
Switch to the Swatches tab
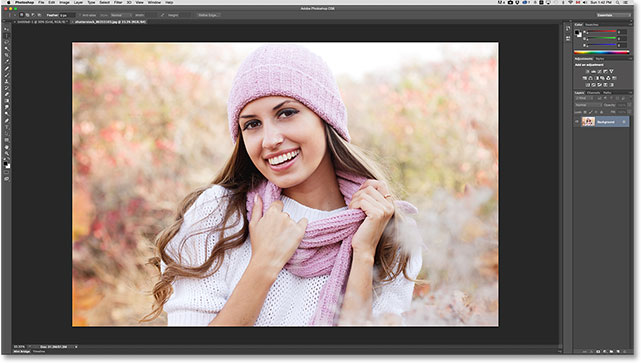pyautogui.click(x=592, y=25)
